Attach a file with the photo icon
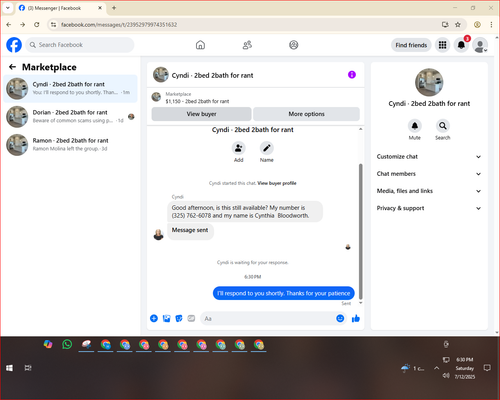Screen dimensions: 500x400 point(166,318)
